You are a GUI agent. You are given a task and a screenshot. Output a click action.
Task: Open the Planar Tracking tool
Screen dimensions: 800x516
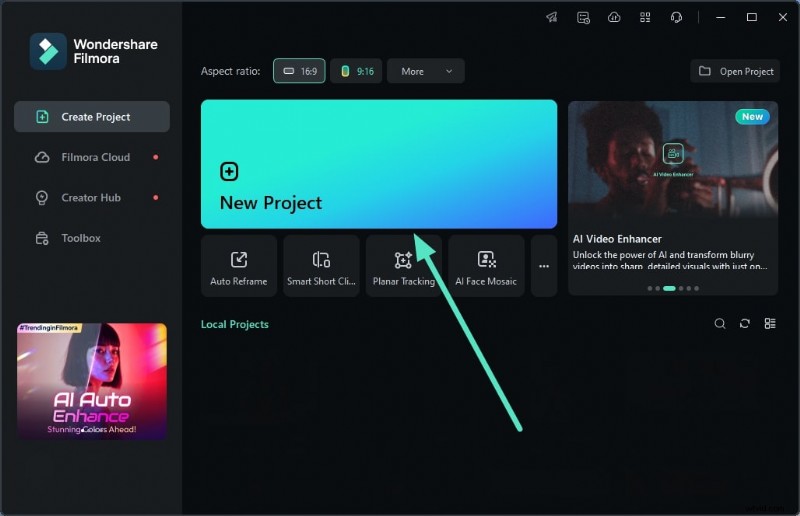click(403, 266)
